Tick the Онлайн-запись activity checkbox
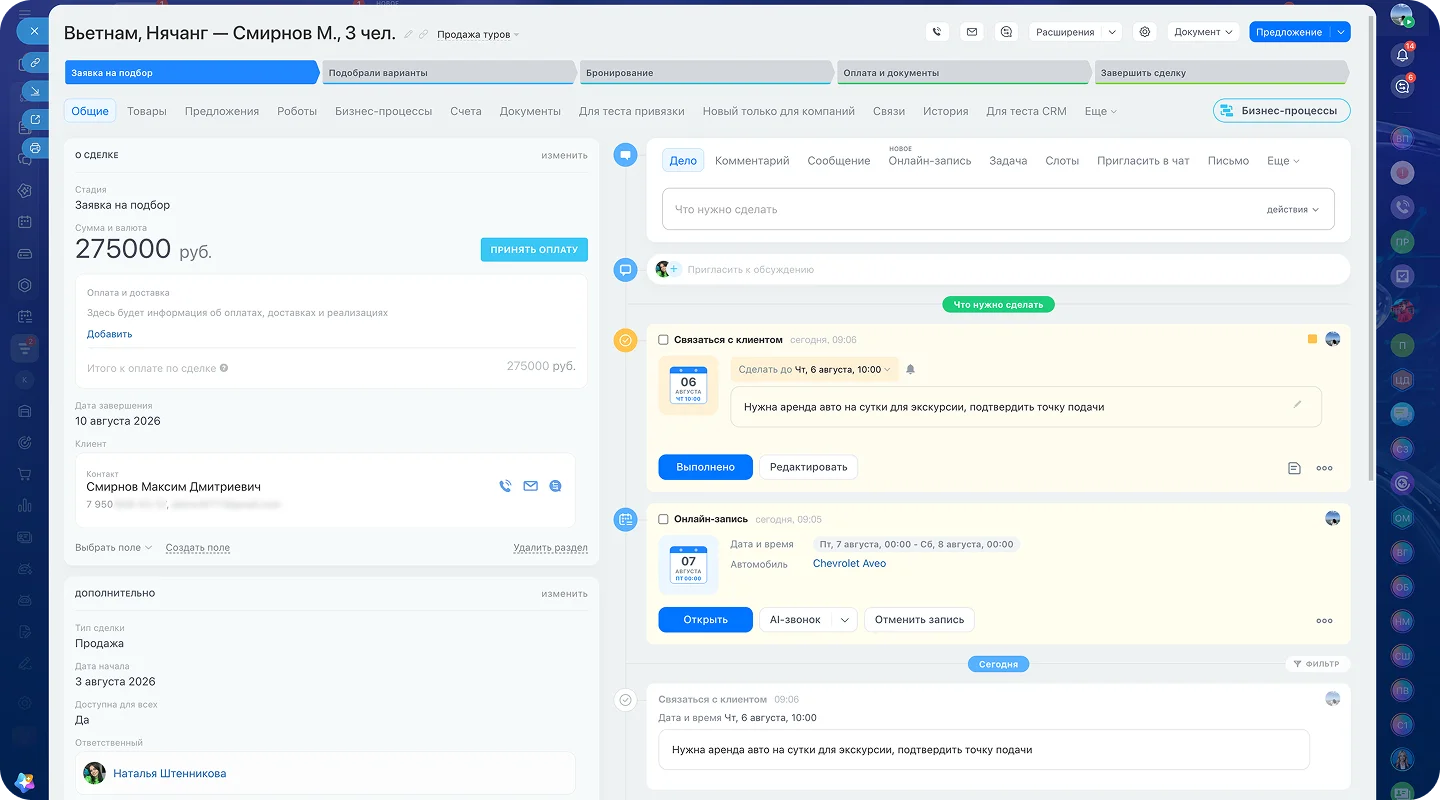This screenshot has width=1440, height=800. tap(663, 519)
